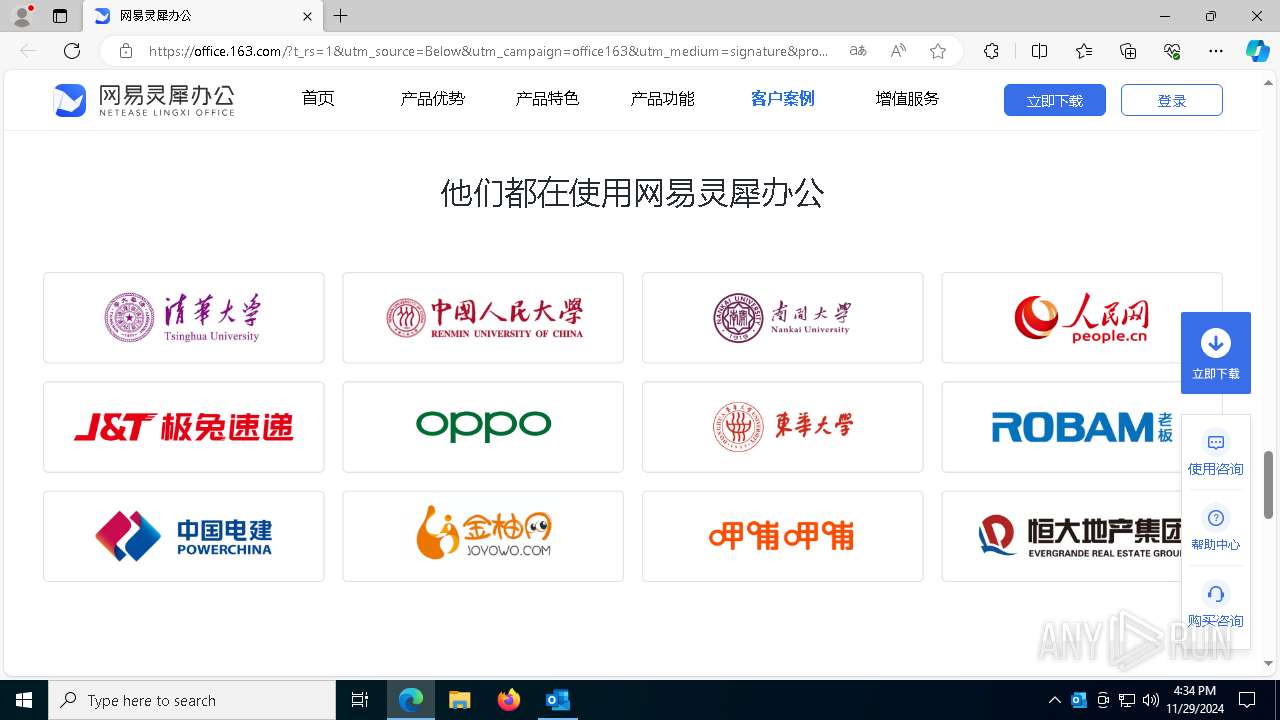
Task: Open the 产品优势 menu item
Action: [x=433, y=99]
